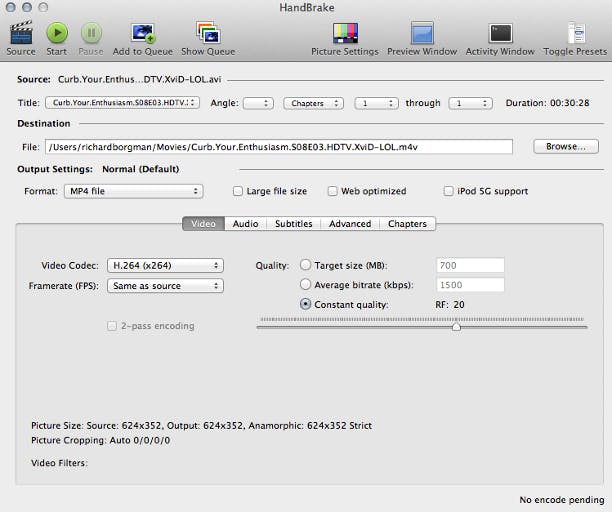
Task: Click the source filename 'Curb.Your.Enthus...DTV.XviD-LOL.avi'
Action: (x=139, y=79)
